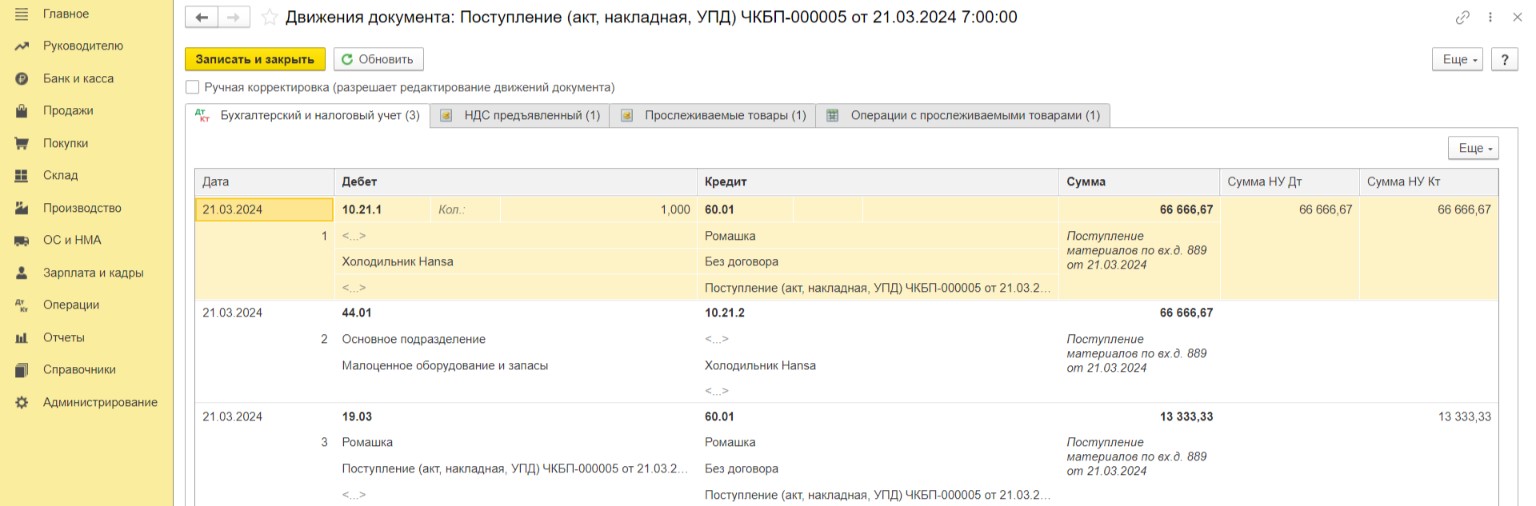Go back with the left arrow button
1536x506 pixels.
[x=202, y=17]
